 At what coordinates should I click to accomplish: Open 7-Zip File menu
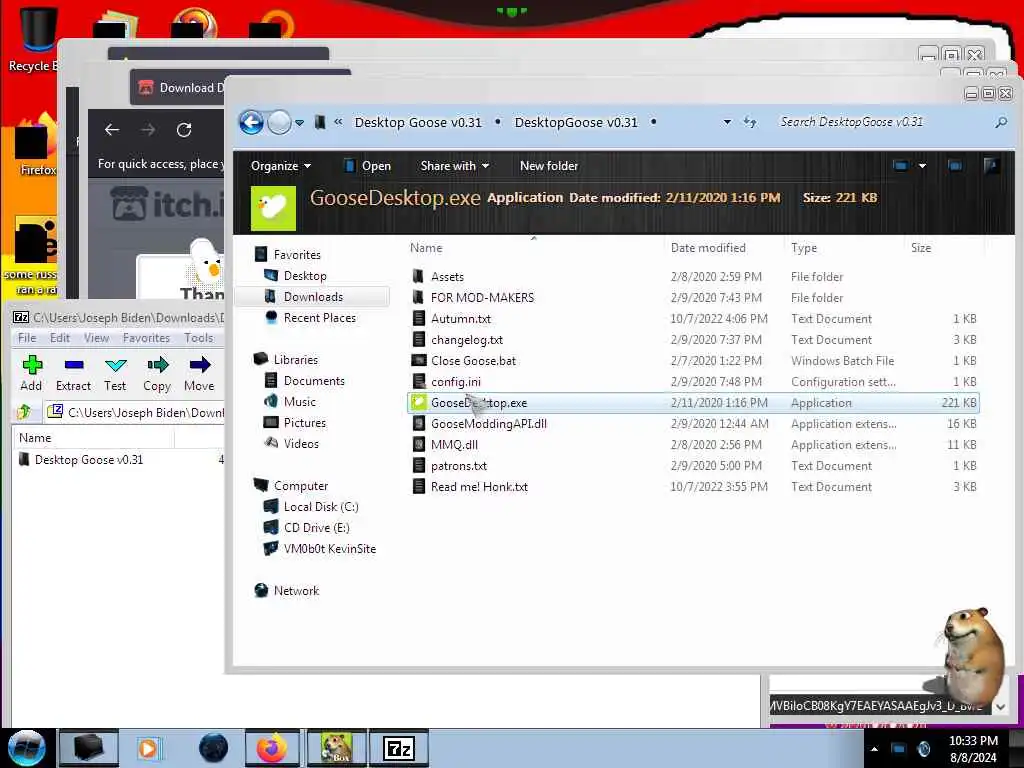coord(27,338)
